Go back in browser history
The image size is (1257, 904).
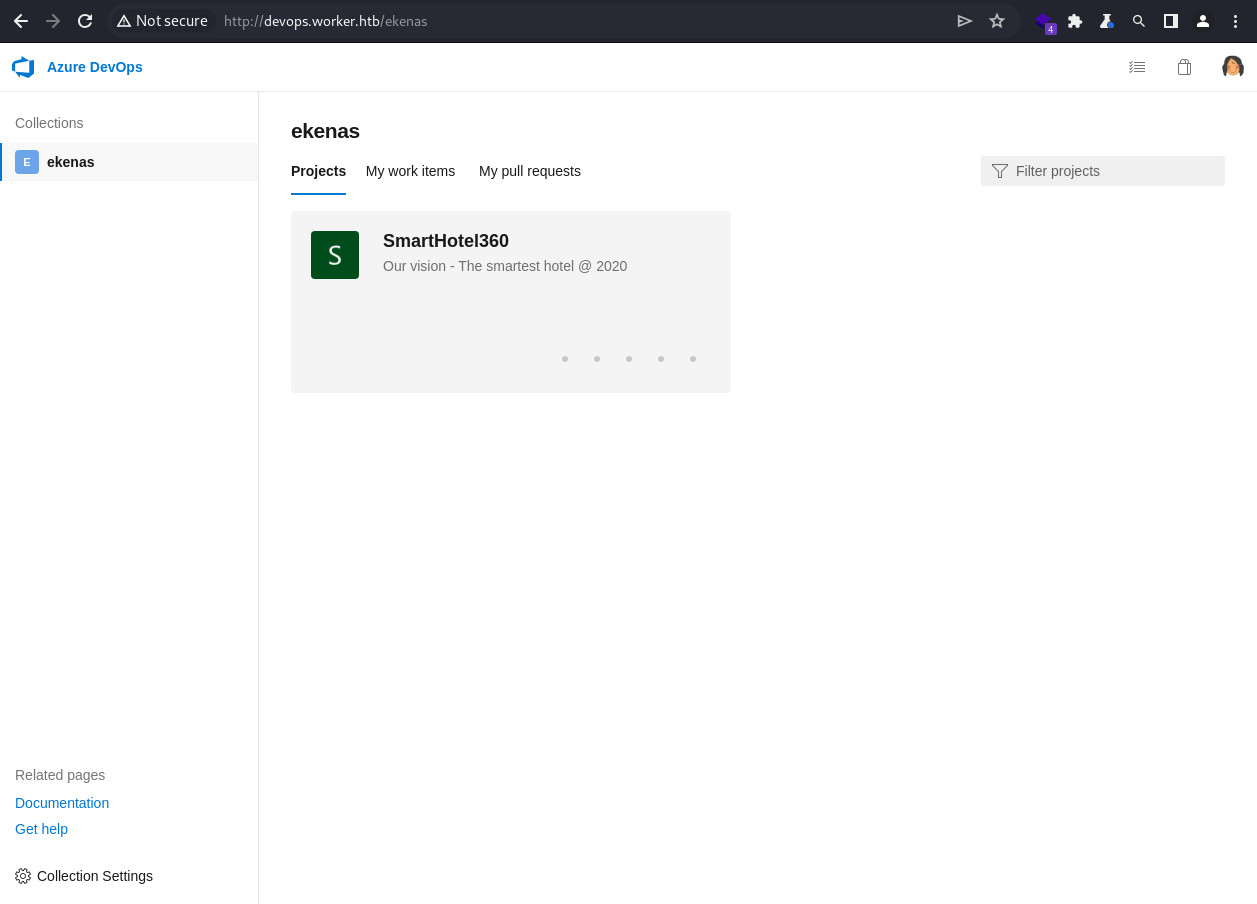coord(21,21)
